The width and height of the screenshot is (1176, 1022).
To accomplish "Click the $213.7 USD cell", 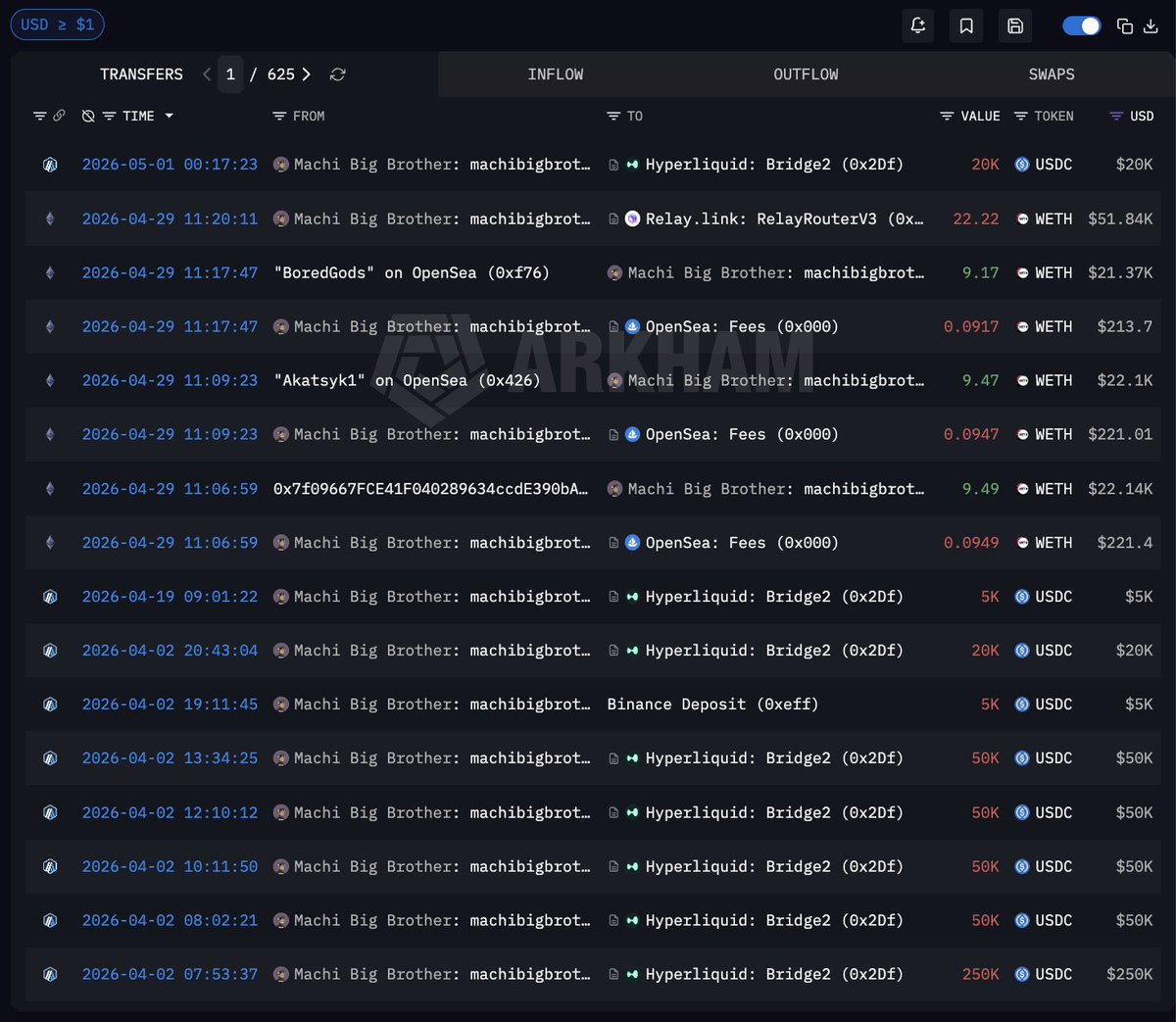I will tap(1125, 326).
